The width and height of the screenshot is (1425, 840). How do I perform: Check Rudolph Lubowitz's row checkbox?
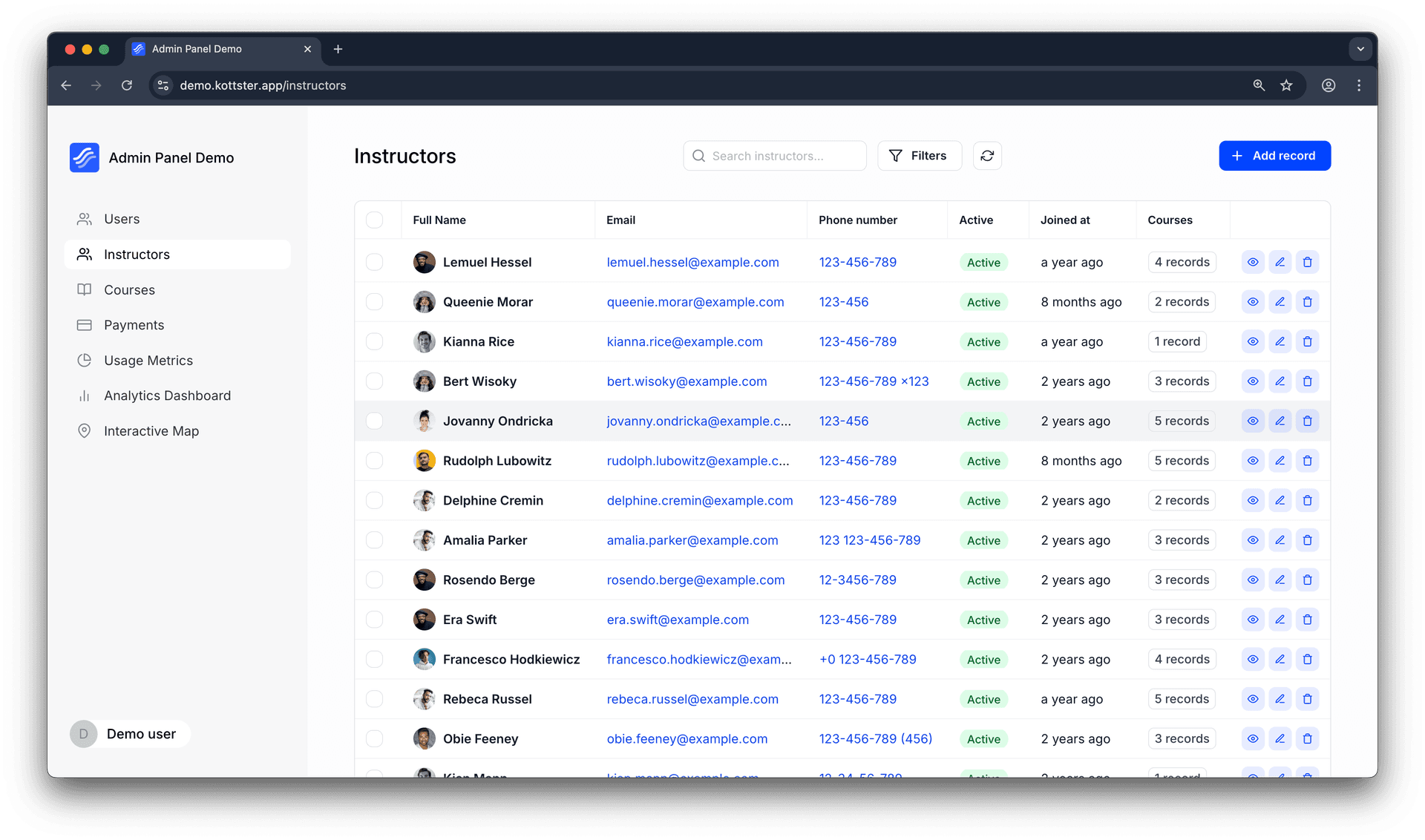(375, 461)
